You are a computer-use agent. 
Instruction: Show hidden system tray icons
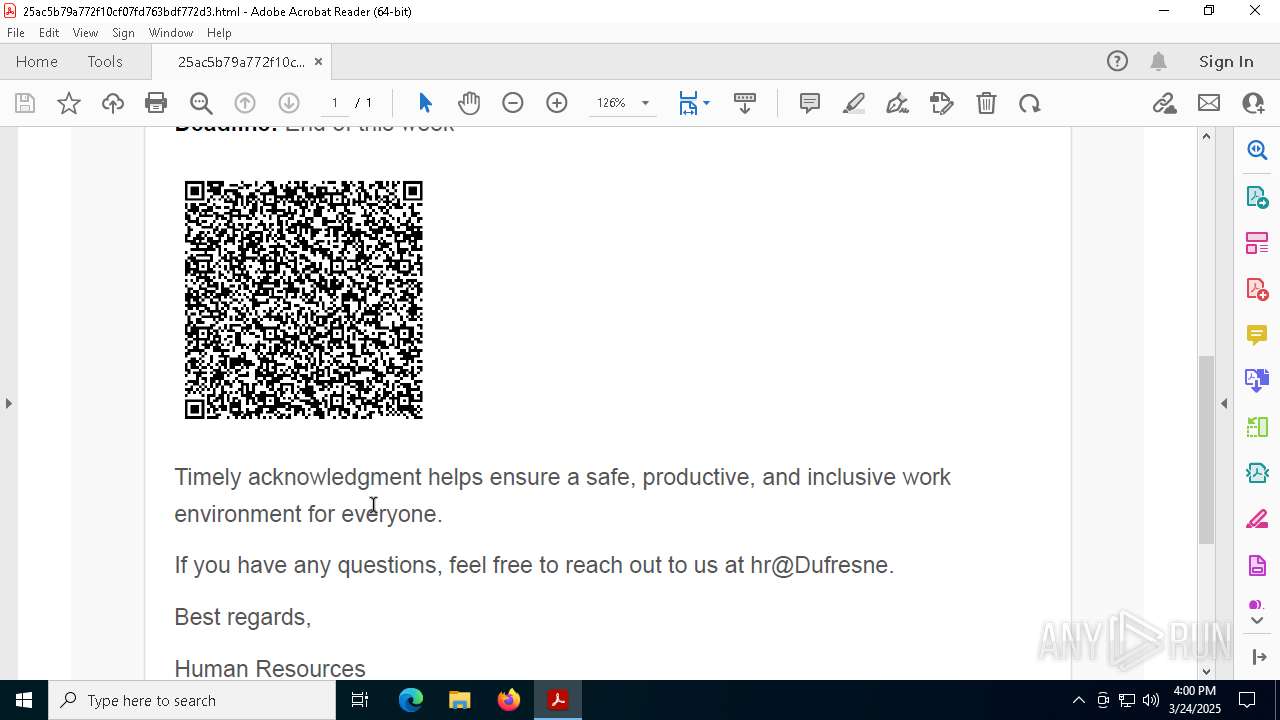pos(1078,700)
